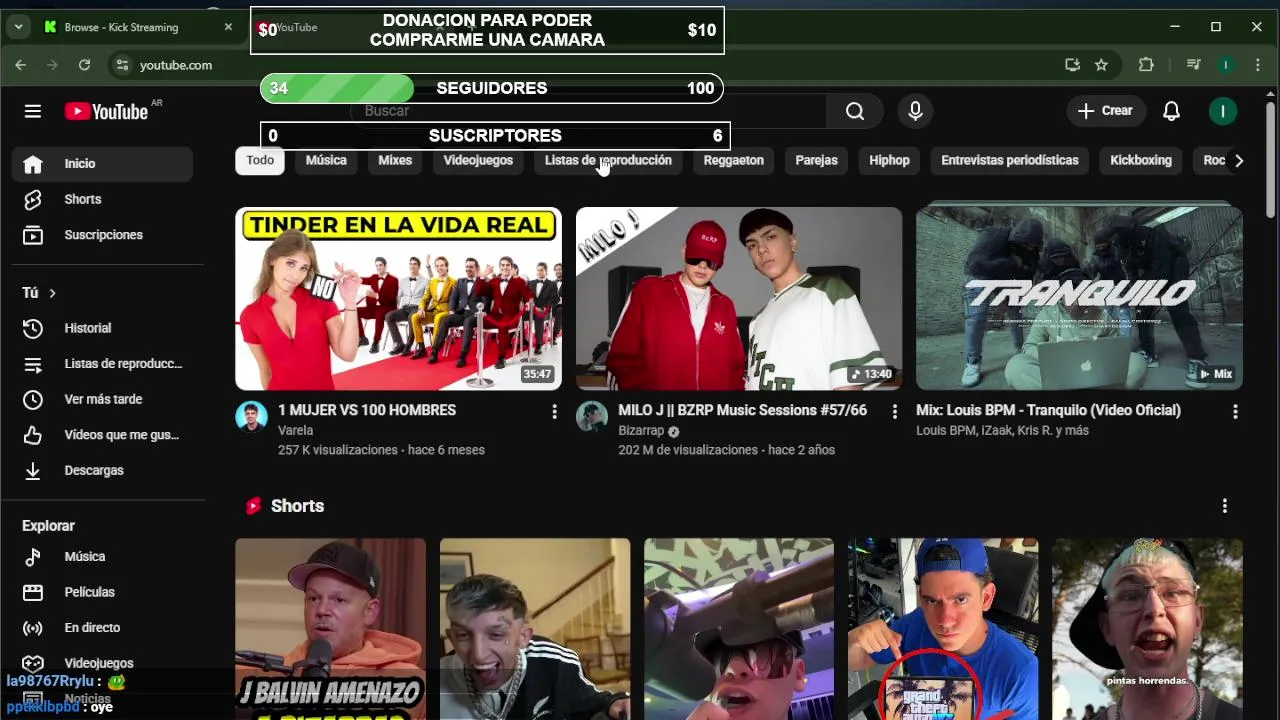The width and height of the screenshot is (1280, 720).
Task: Select the Parejas filter chip
Action: [x=816, y=160]
